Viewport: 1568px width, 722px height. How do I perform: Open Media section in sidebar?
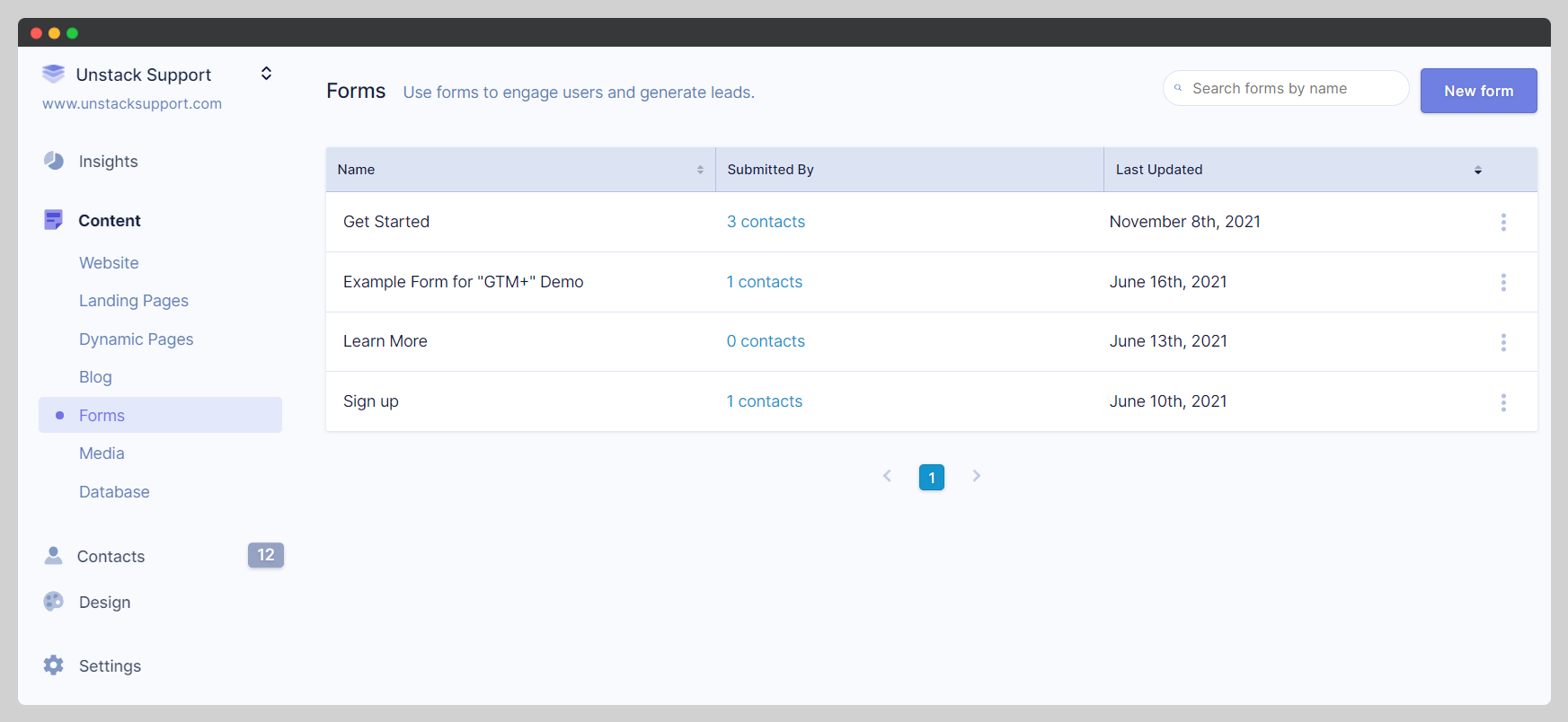click(x=102, y=453)
